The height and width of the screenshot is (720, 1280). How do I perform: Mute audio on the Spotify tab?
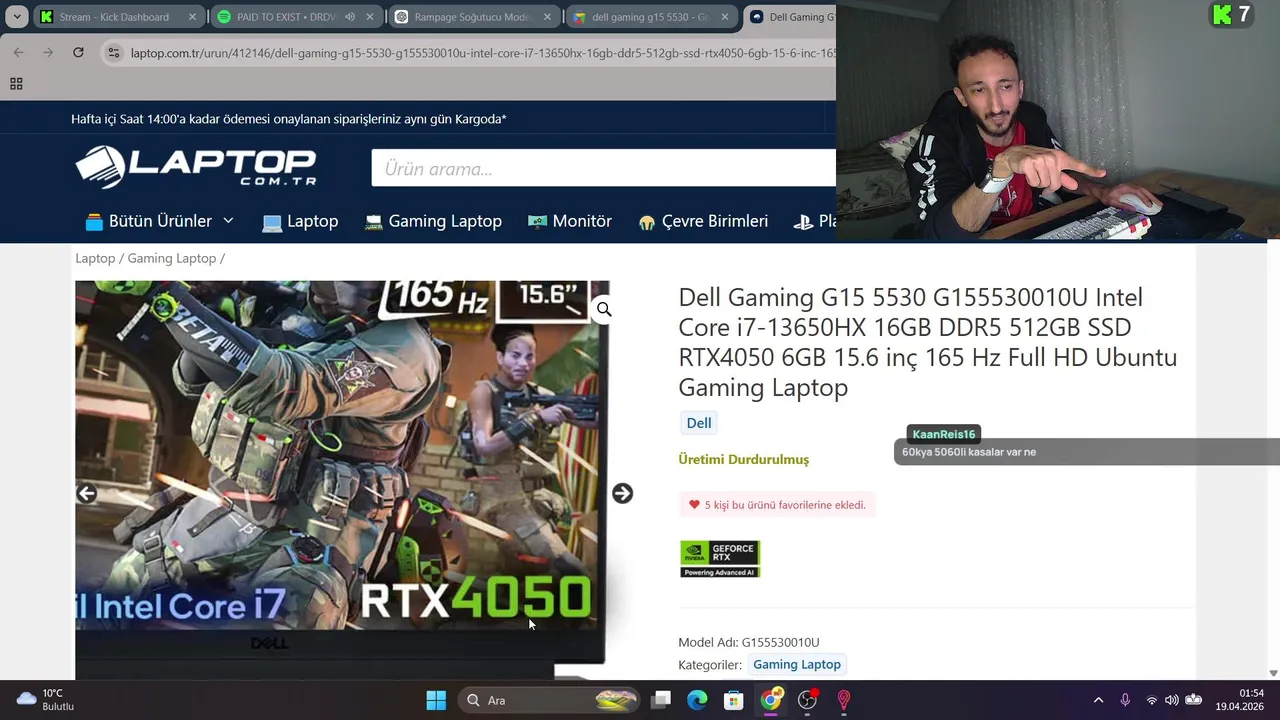(x=350, y=17)
